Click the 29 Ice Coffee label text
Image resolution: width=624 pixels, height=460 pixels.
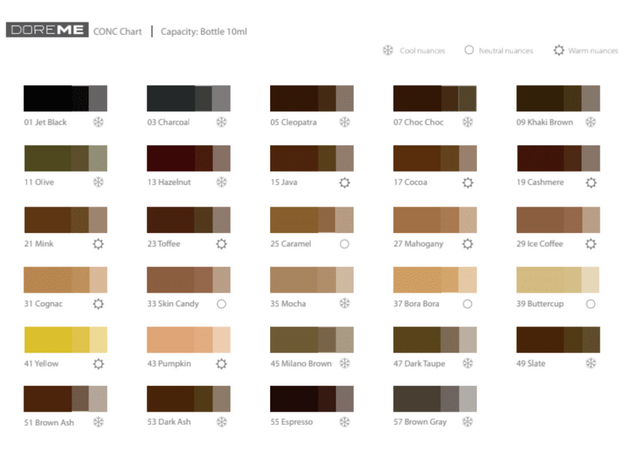542,243
